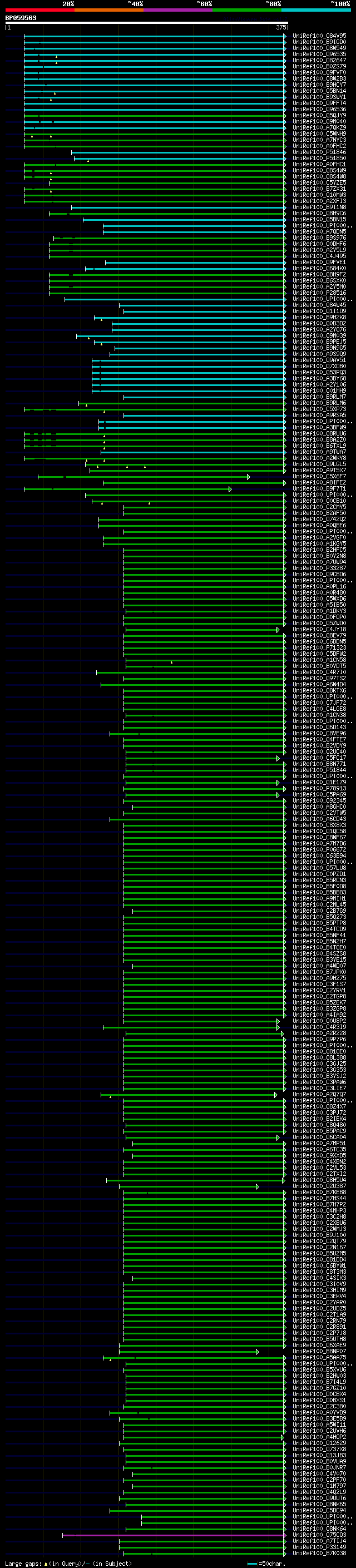Click hit label UniRef100_A2VGF0
The image size is (356, 1568).
pos(319,537)
